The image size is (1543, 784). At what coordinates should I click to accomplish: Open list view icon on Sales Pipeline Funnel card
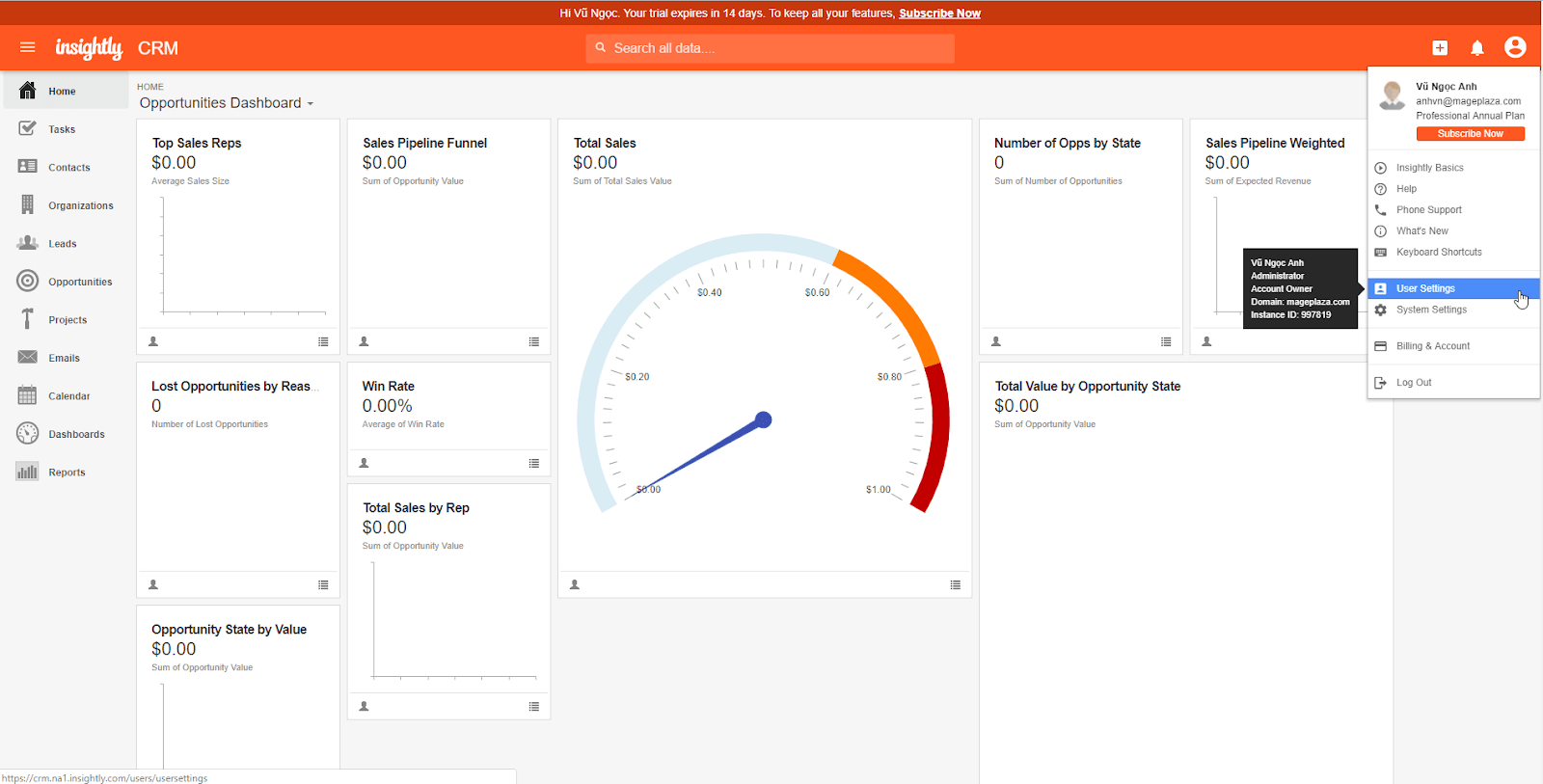click(534, 341)
